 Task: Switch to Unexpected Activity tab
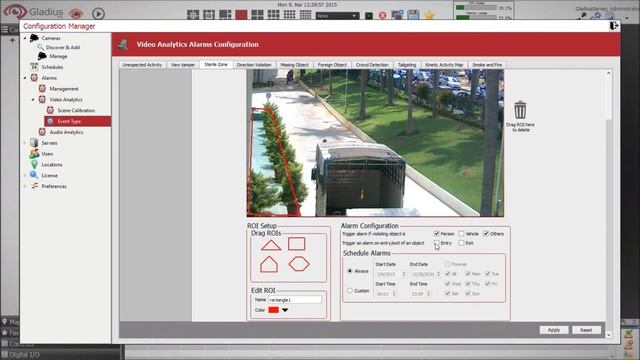click(x=142, y=65)
